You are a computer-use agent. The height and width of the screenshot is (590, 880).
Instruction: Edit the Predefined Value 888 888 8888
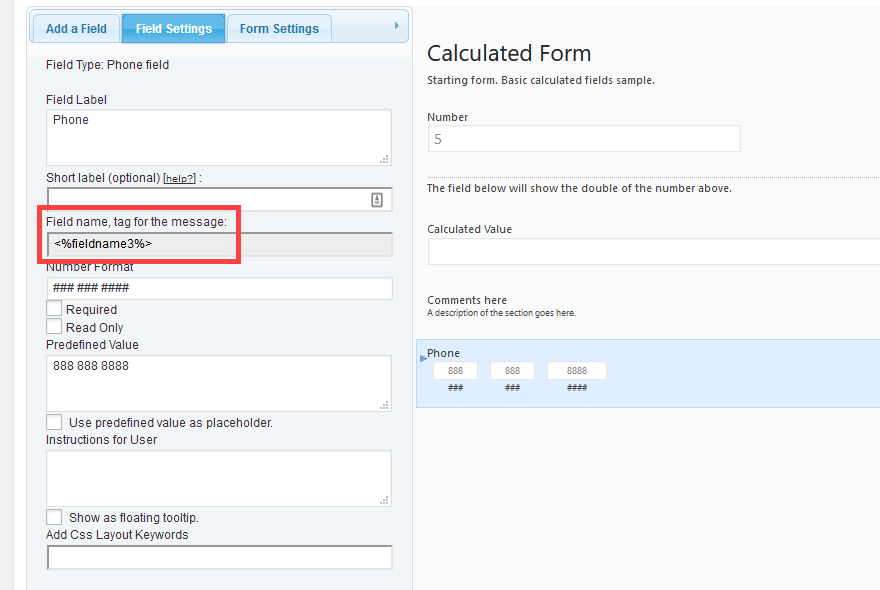[218, 382]
